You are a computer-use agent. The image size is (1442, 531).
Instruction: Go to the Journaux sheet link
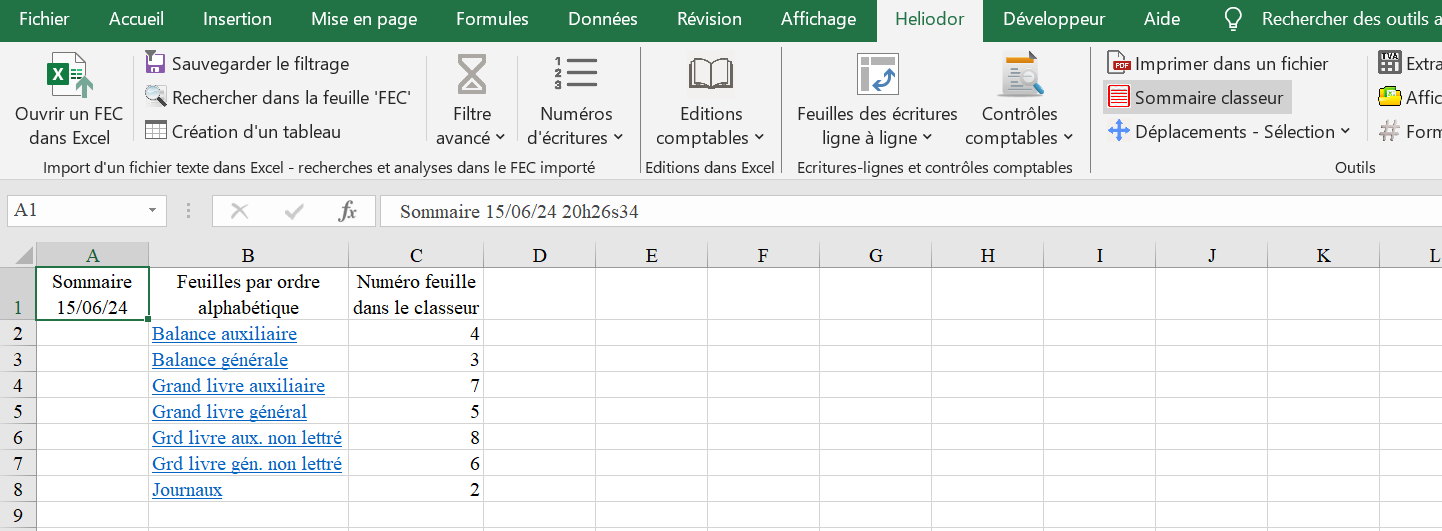(187, 490)
